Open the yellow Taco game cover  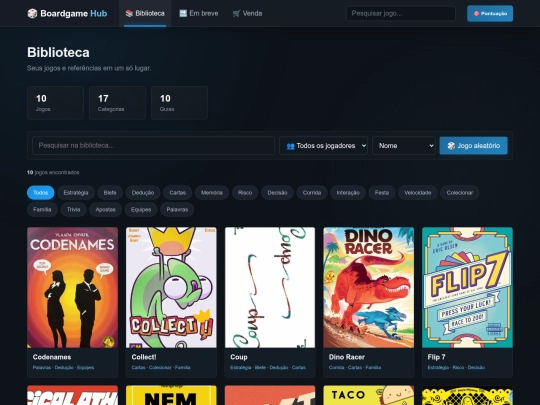pos(368,395)
